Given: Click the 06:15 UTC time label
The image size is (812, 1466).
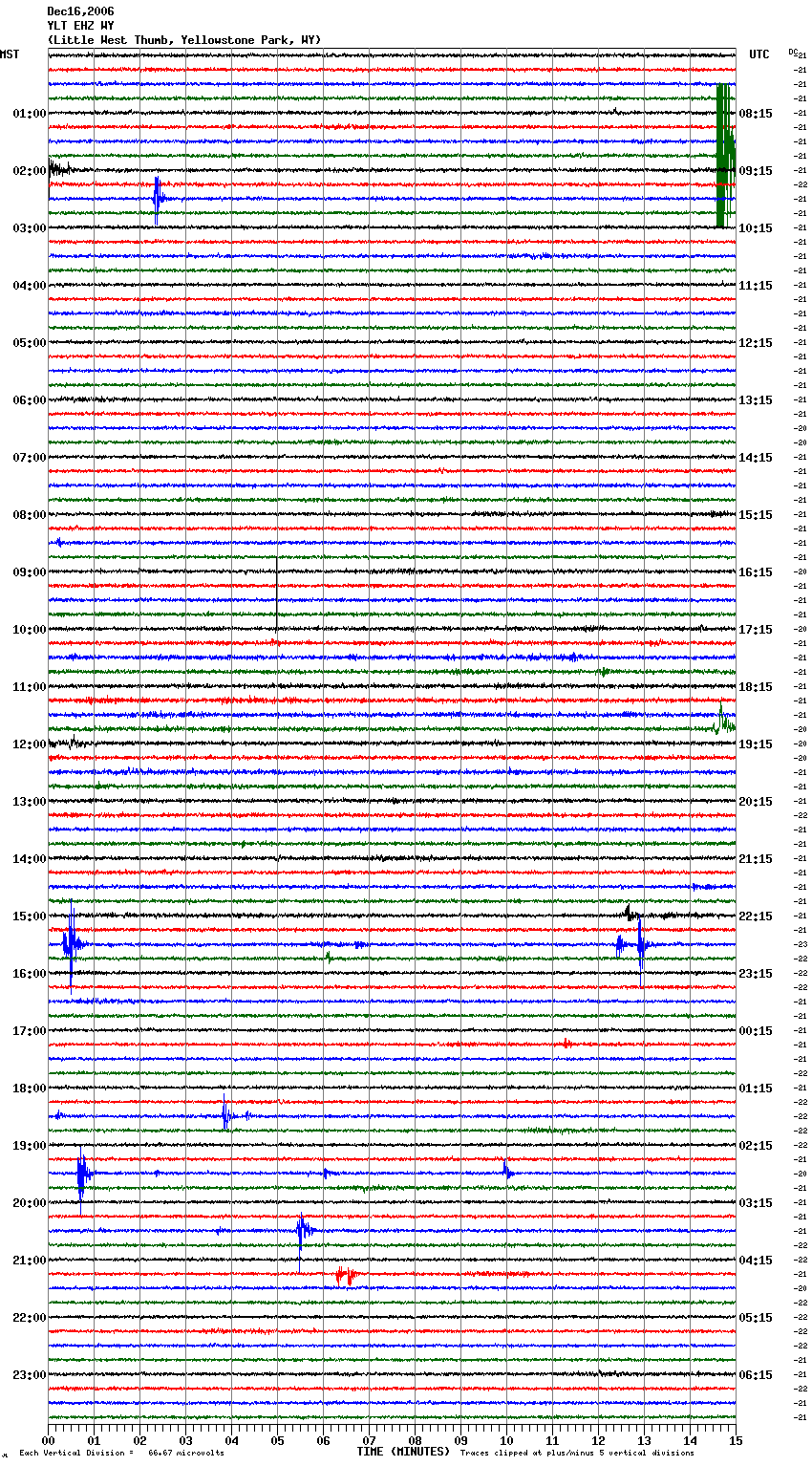Looking at the screenshot, I should (756, 1375).
